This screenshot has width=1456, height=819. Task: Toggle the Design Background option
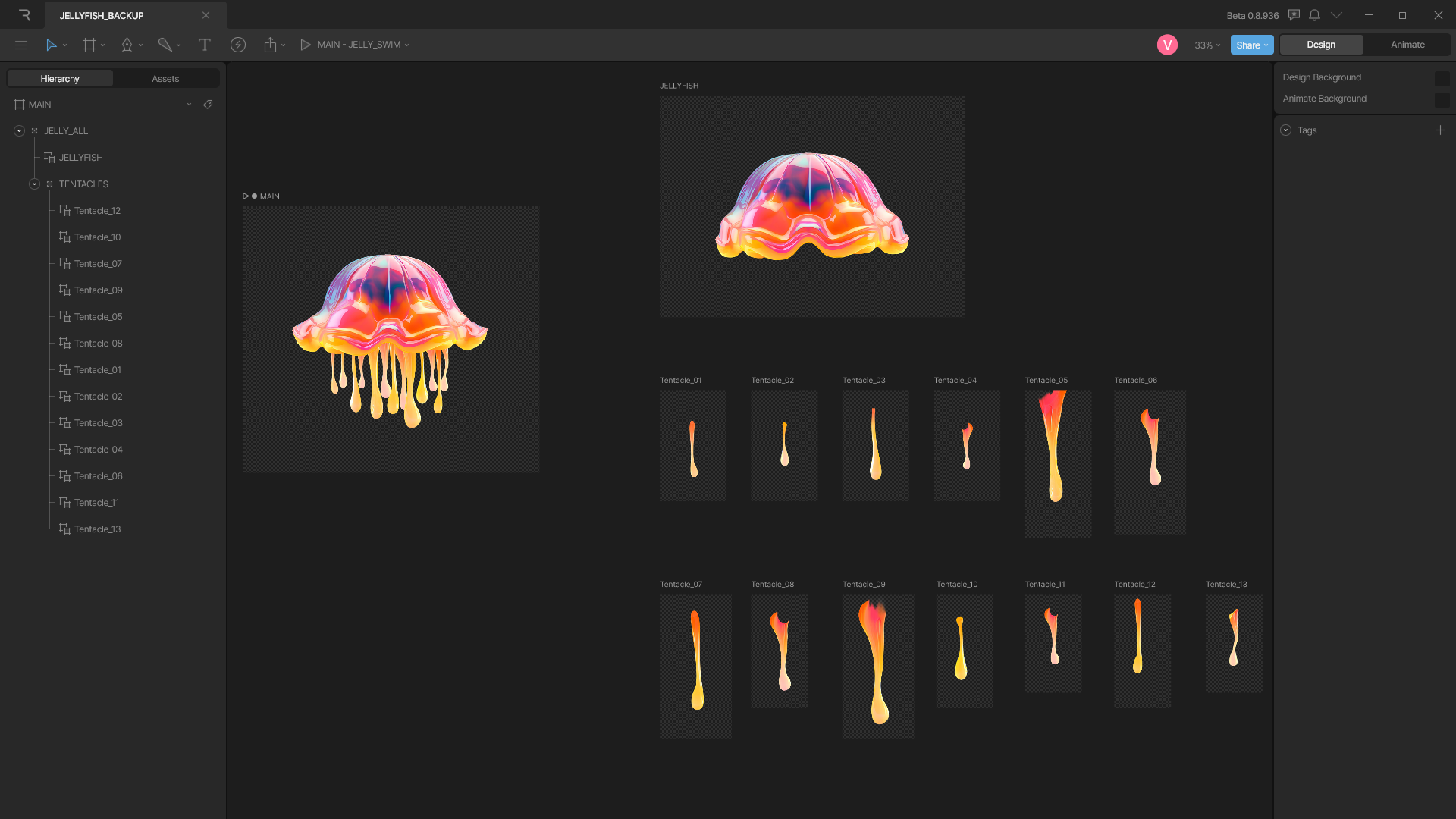click(1443, 77)
